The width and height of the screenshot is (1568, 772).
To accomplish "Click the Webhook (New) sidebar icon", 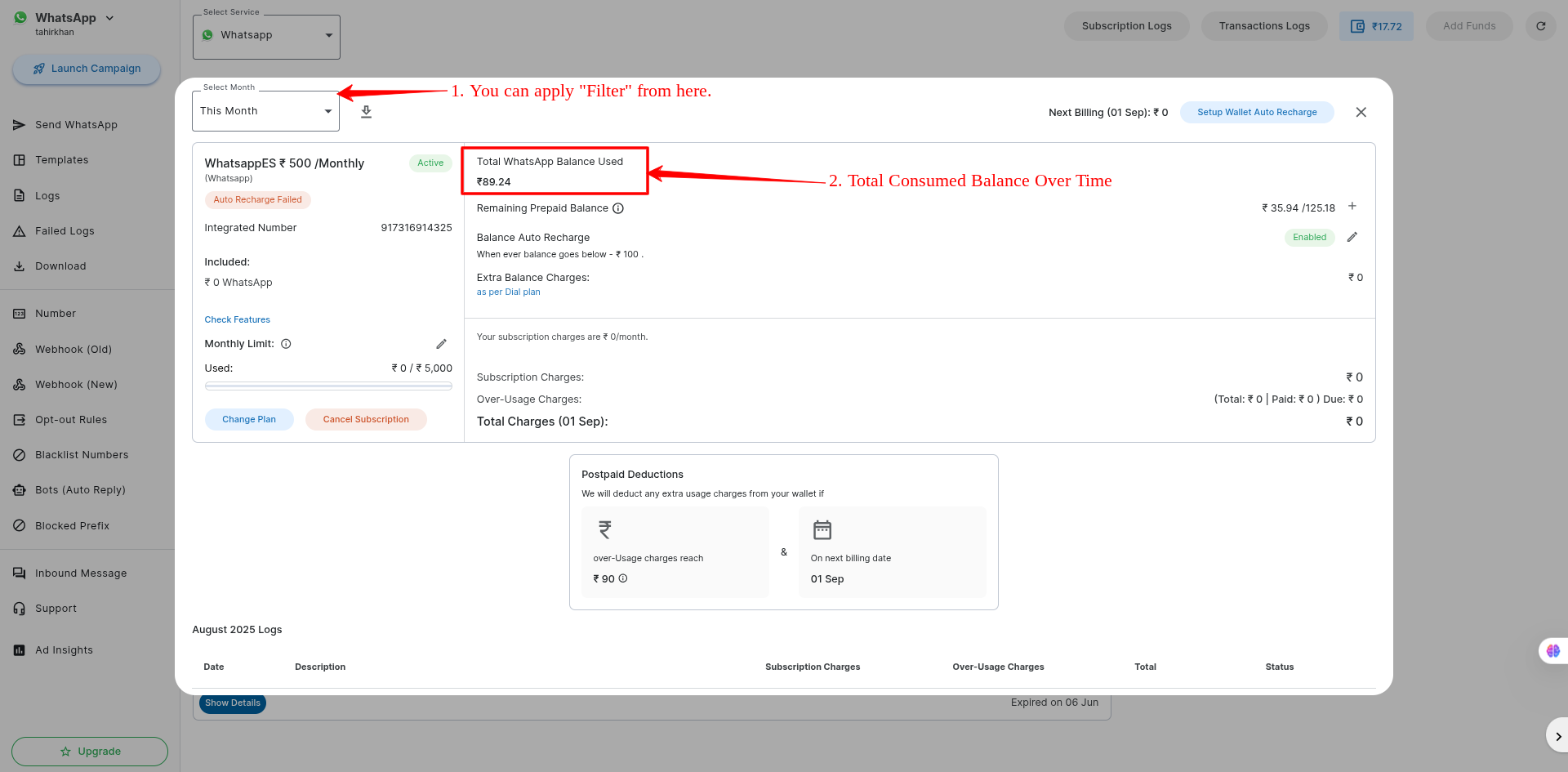I will (x=19, y=385).
